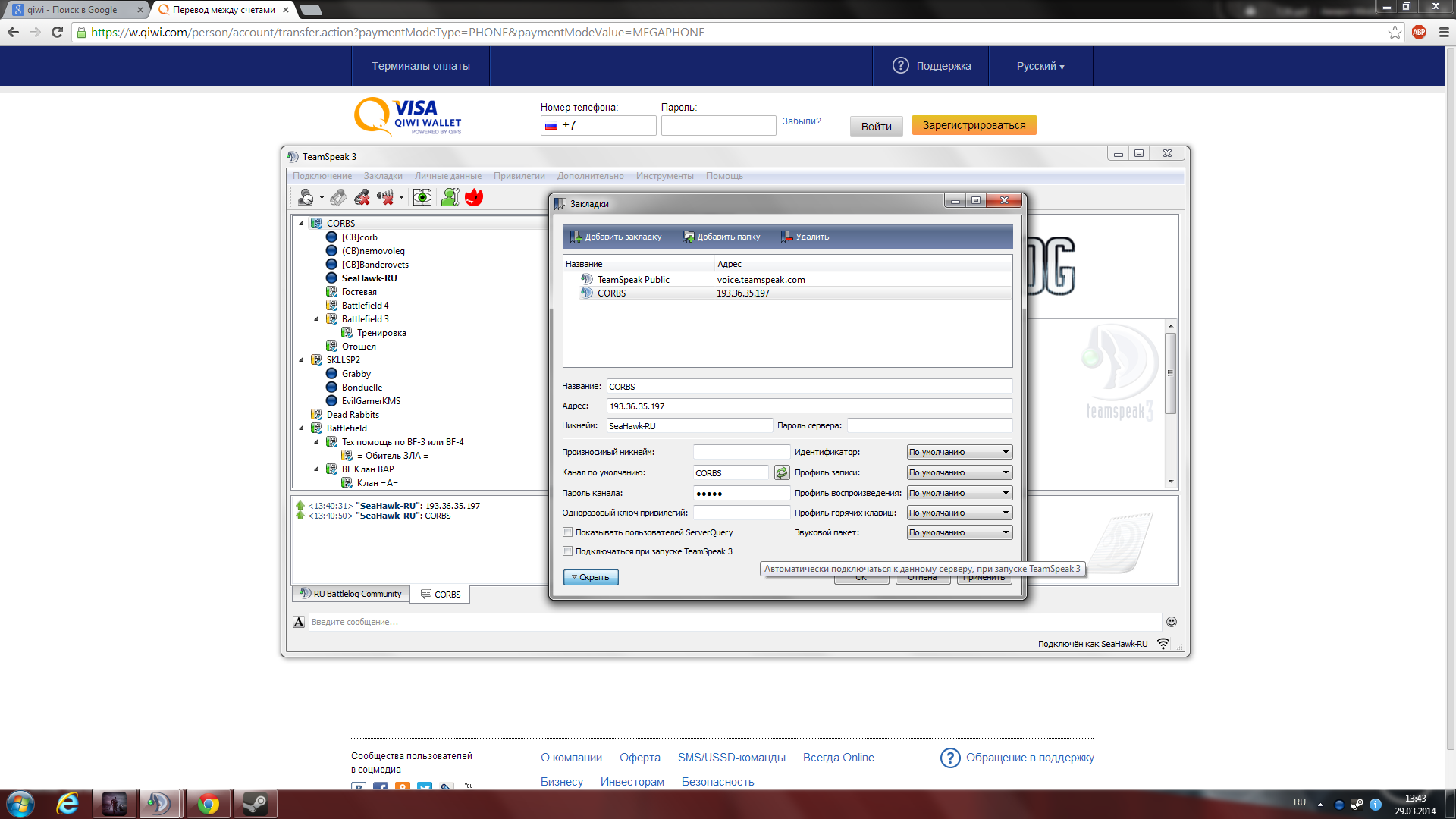Viewport: 1456px width, 819px height.
Task: Open contacts via green user wrench icon
Action: tap(450, 197)
